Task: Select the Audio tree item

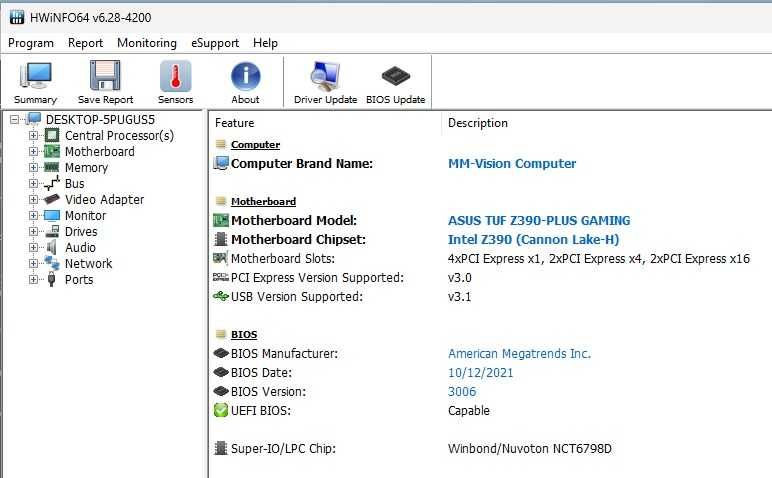Action: 80,248
